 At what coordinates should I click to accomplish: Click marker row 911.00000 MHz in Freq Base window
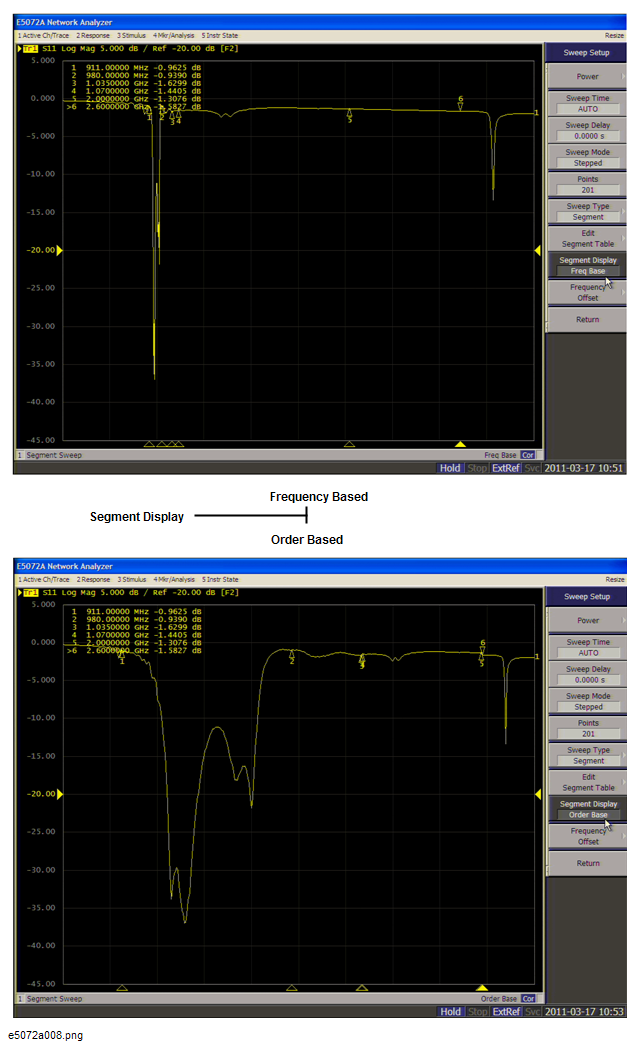[135, 67]
